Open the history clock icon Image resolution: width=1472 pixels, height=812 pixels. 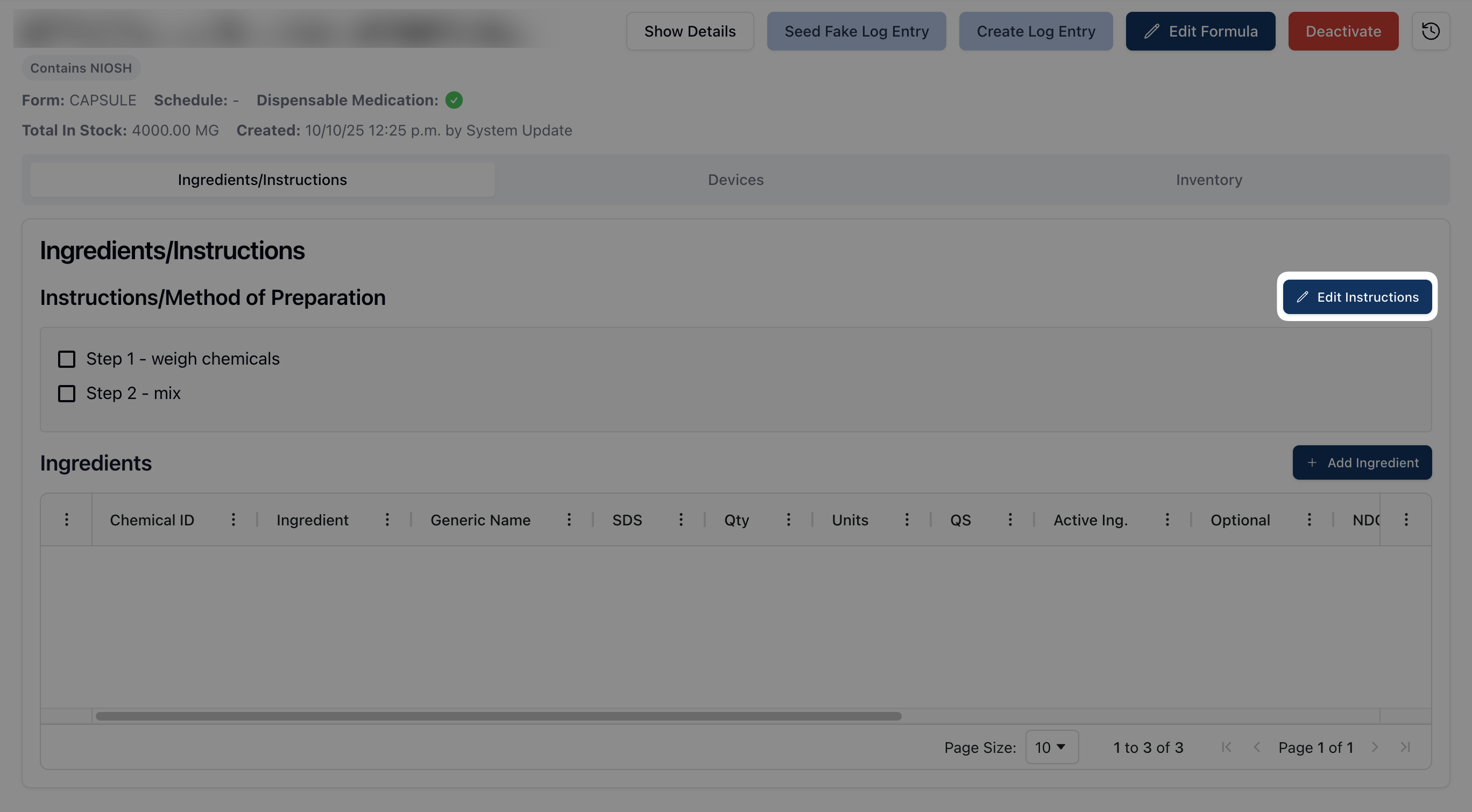(x=1430, y=31)
